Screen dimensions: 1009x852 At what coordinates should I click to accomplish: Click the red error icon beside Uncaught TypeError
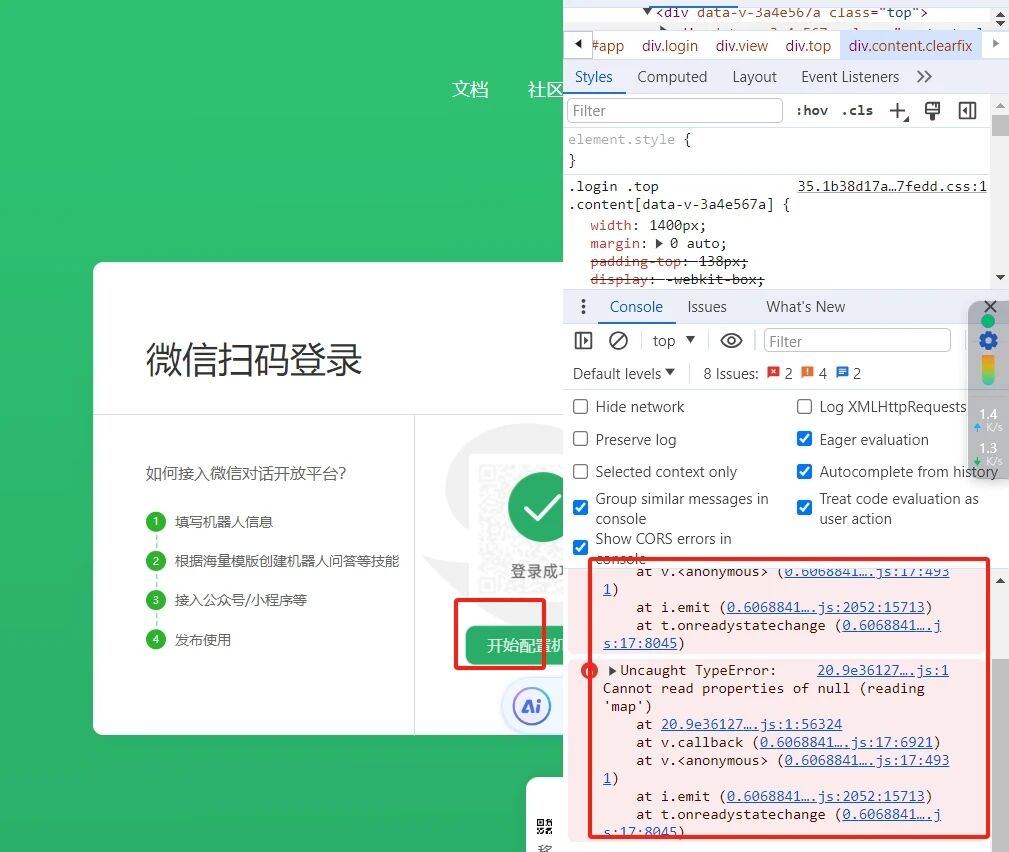click(x=589, y=671)
